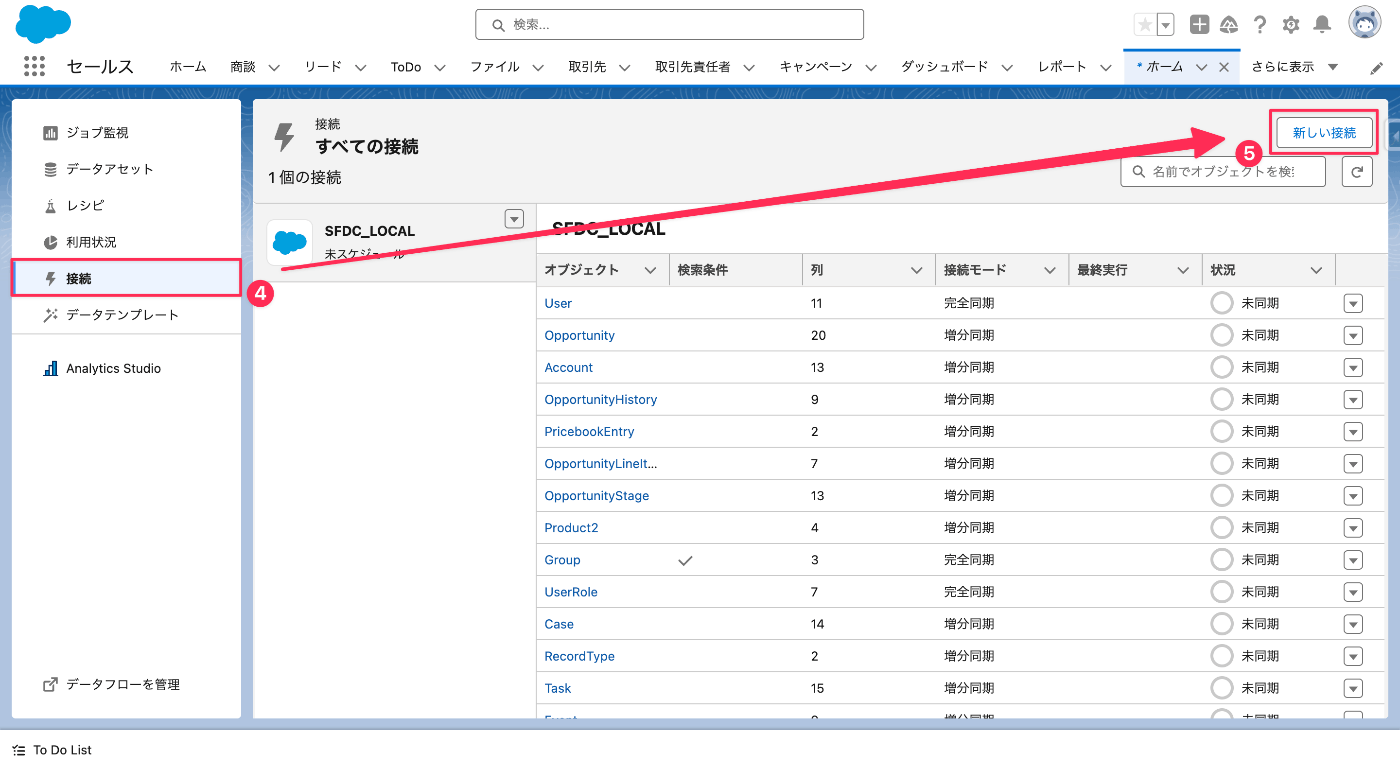Open the global actions plus icon
1400x769 pixels.
[x=1200, y=25]
